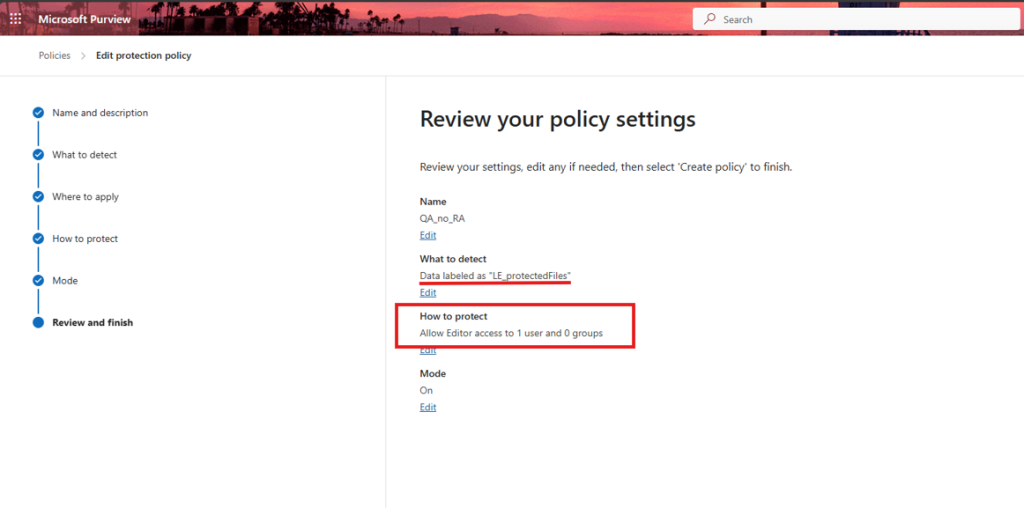Click Edit under What to detect
This screenshot has width=1024, height=508.
(428, 293)
